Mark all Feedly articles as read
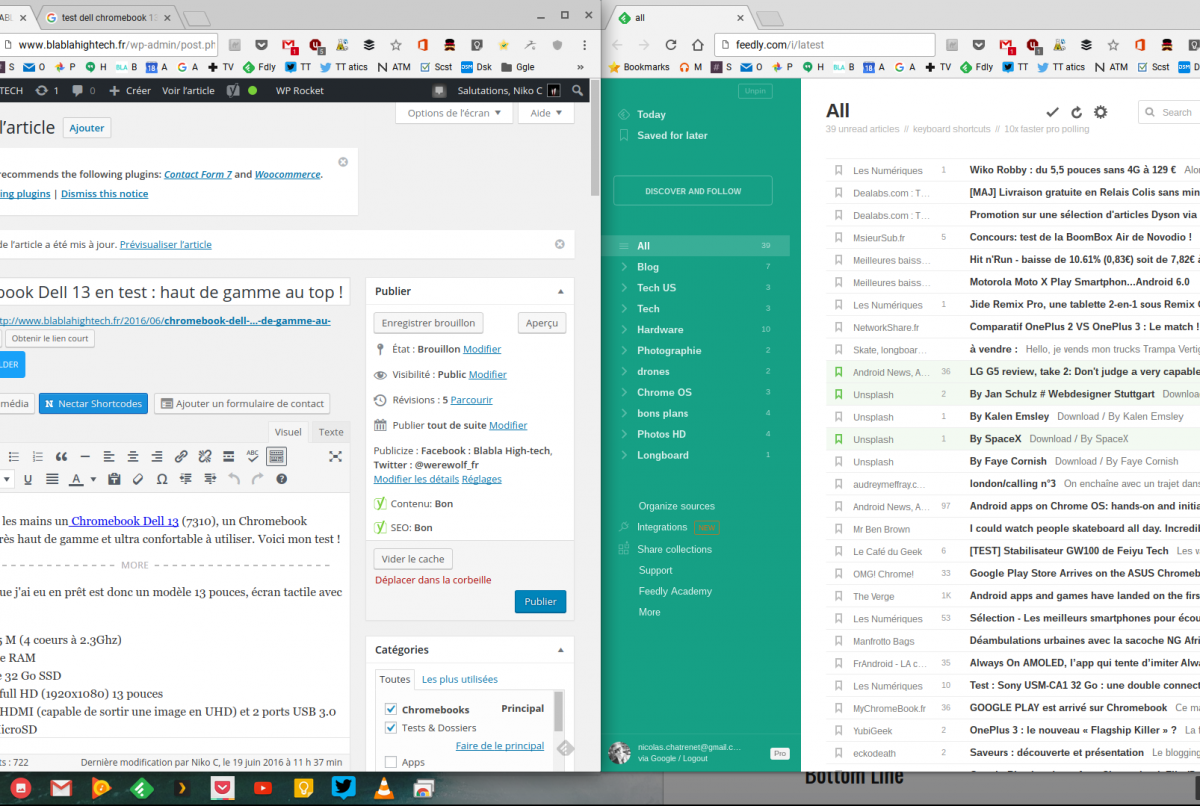Screen dimensions: 1200x806 click(1052, 112)
